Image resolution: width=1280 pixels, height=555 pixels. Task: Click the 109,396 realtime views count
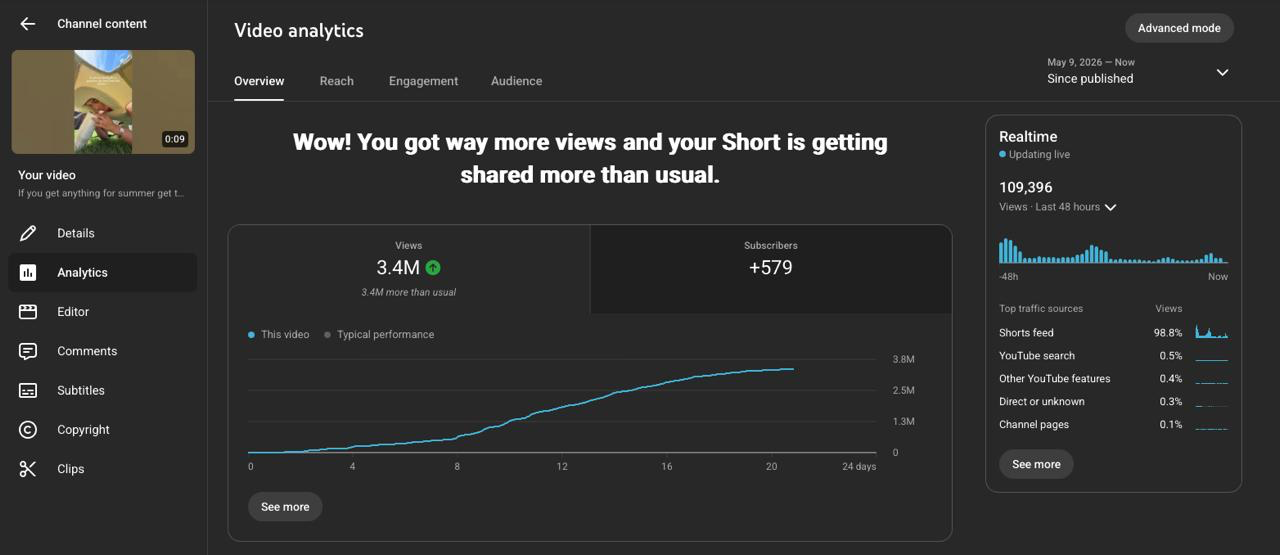pos(1026,187)
